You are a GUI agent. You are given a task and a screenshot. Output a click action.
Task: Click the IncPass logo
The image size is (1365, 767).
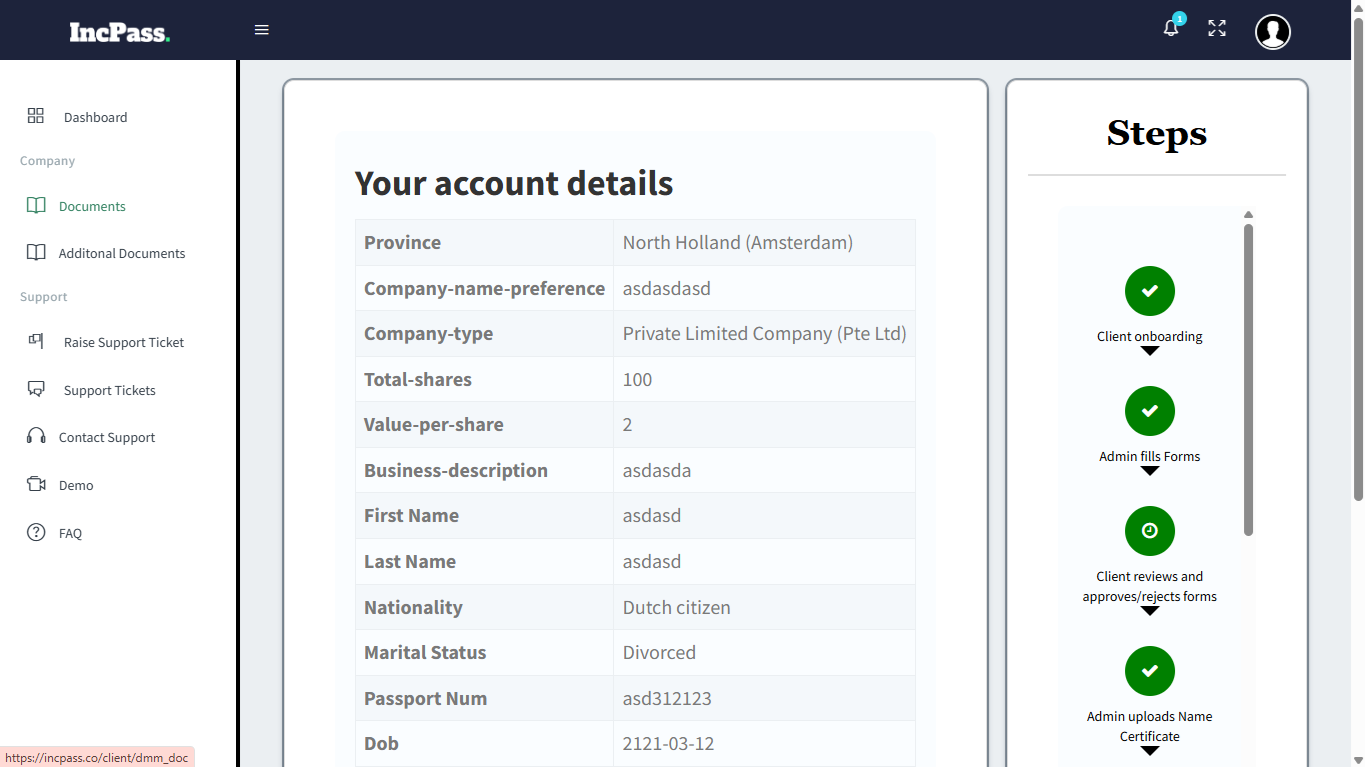pyautogui.click(x=120, y=32)
